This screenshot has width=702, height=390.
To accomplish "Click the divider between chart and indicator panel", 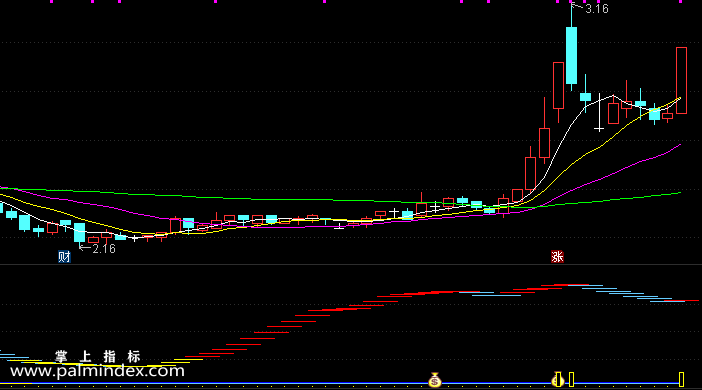I will tap(351, 265).
